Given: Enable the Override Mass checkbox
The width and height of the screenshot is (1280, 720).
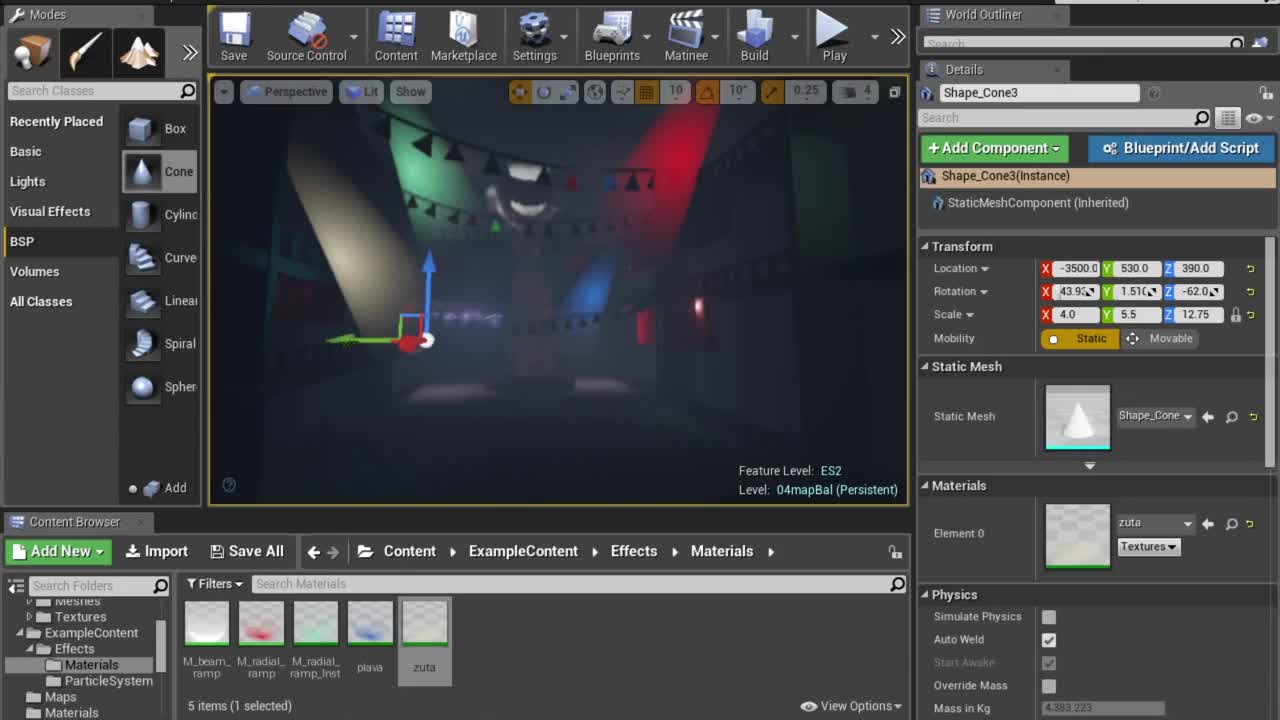Looking at the screenshot, I should 1048,686.
